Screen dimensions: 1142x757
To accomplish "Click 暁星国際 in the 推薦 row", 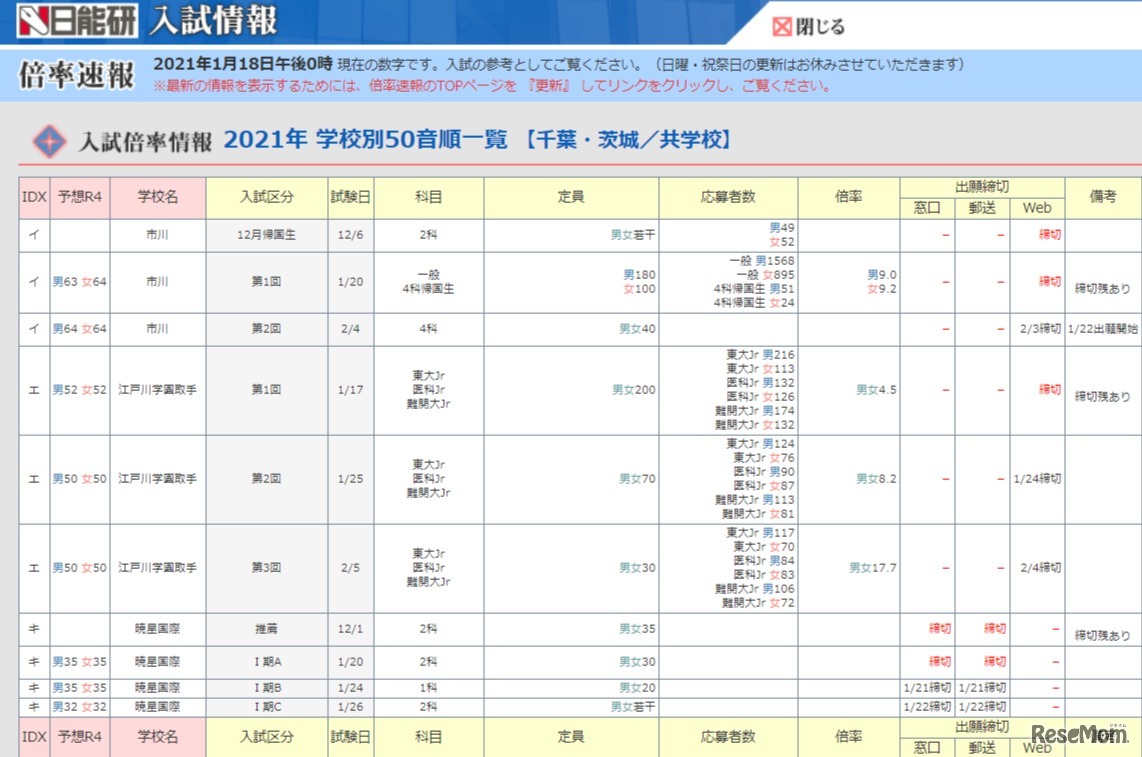I will pos(157,628).
